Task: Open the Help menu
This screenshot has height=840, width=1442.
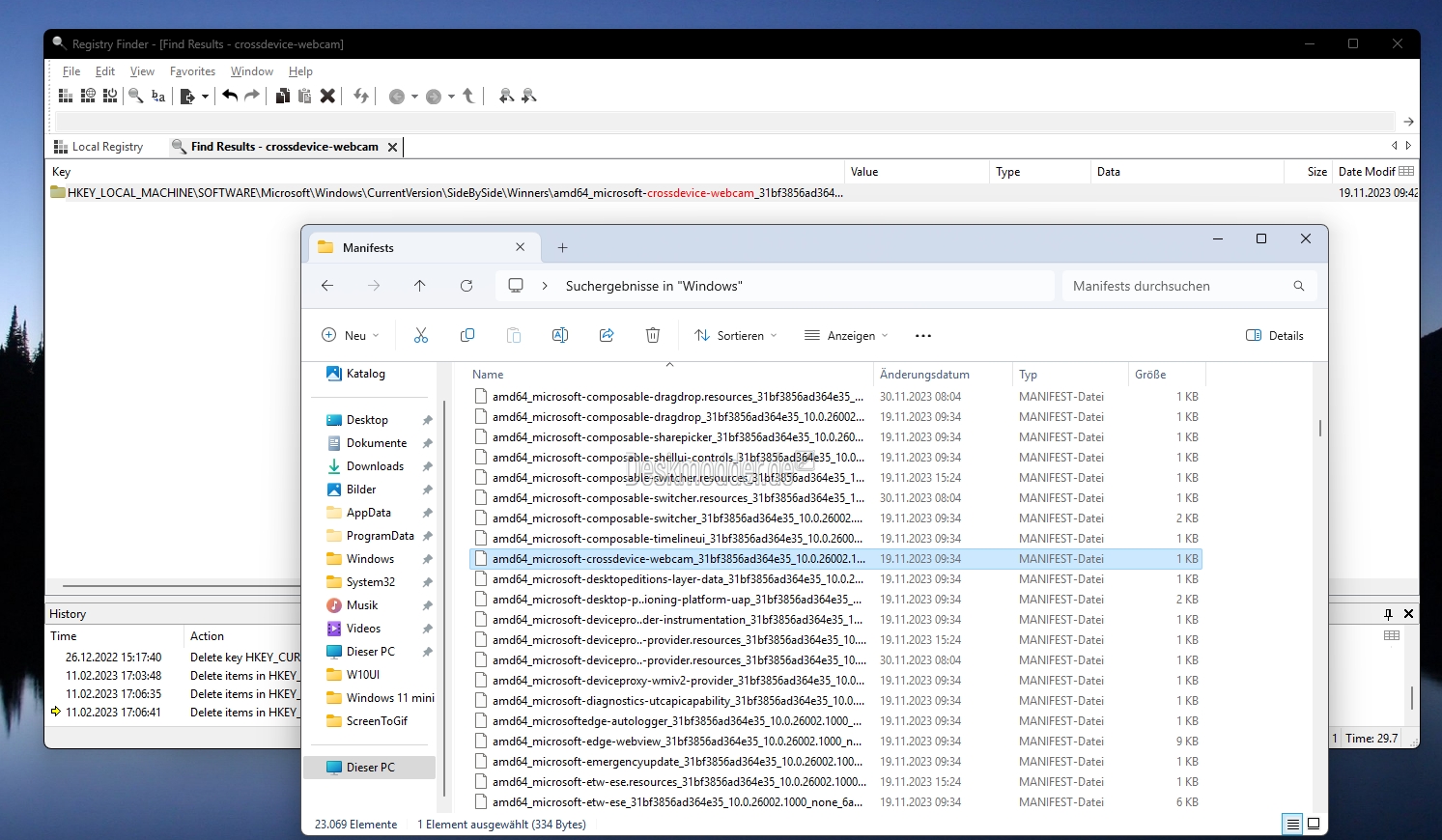Action: (300, 71)
